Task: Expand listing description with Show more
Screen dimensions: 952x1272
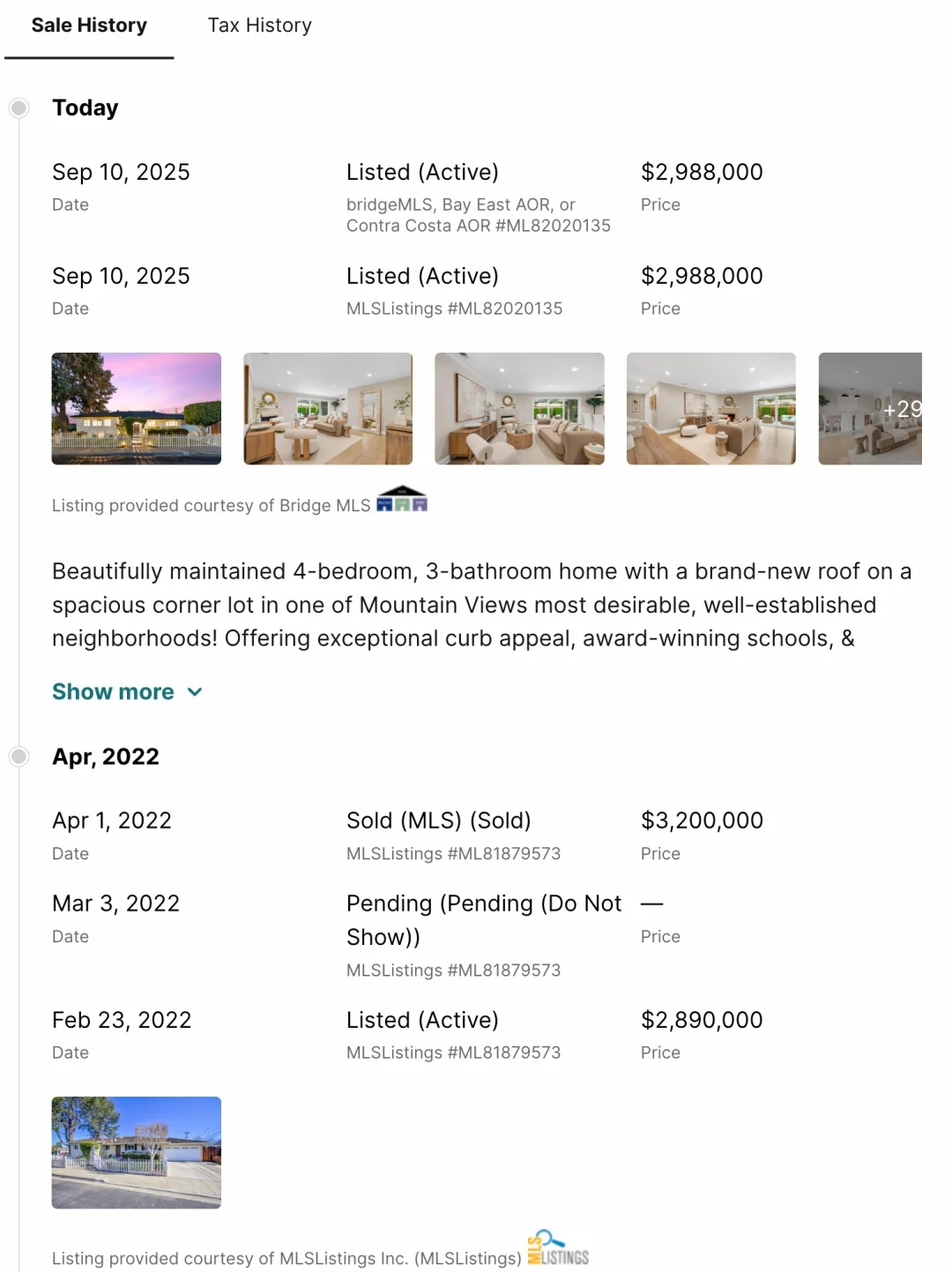Action: pos(113,692)
